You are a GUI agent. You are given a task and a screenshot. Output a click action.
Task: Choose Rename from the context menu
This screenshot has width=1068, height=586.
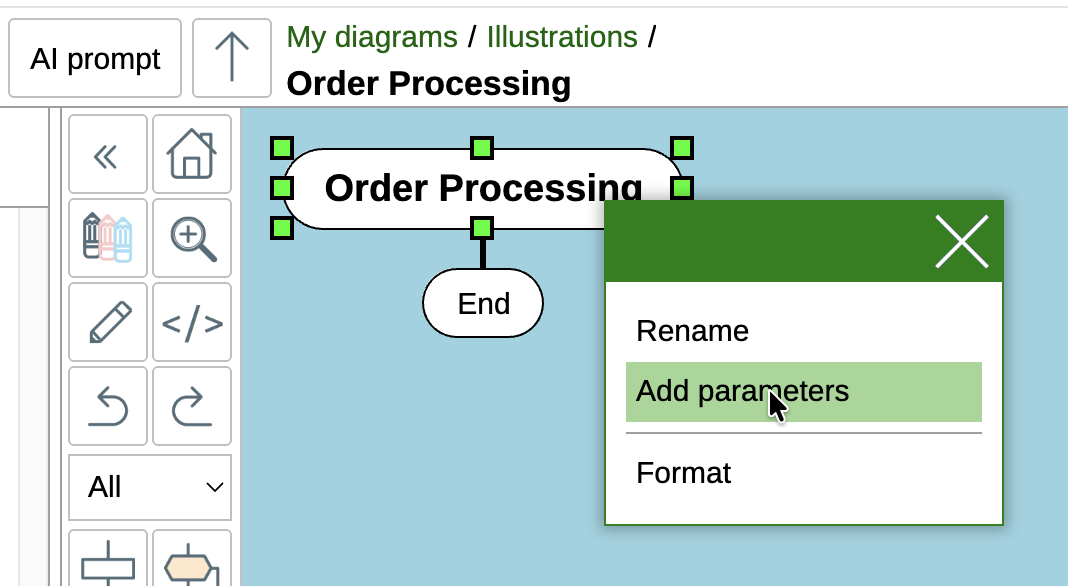pyautogui.click(x=693, y=331)
